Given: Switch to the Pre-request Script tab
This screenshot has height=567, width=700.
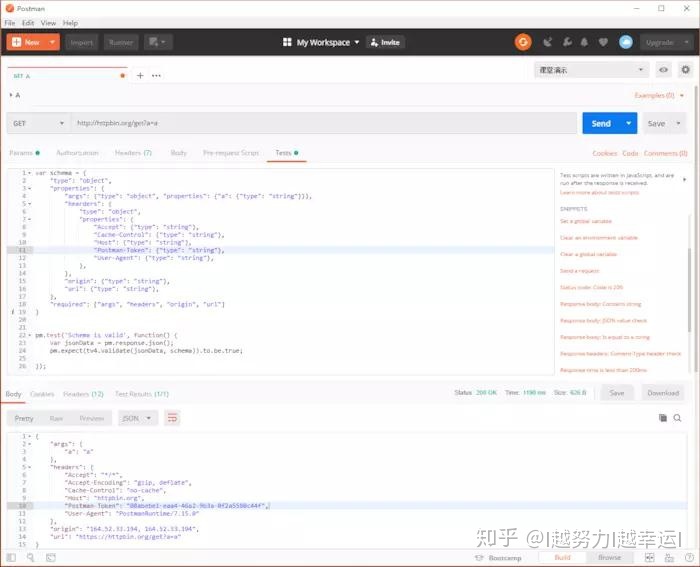Looking at the screenshot, I should point(231,153).
